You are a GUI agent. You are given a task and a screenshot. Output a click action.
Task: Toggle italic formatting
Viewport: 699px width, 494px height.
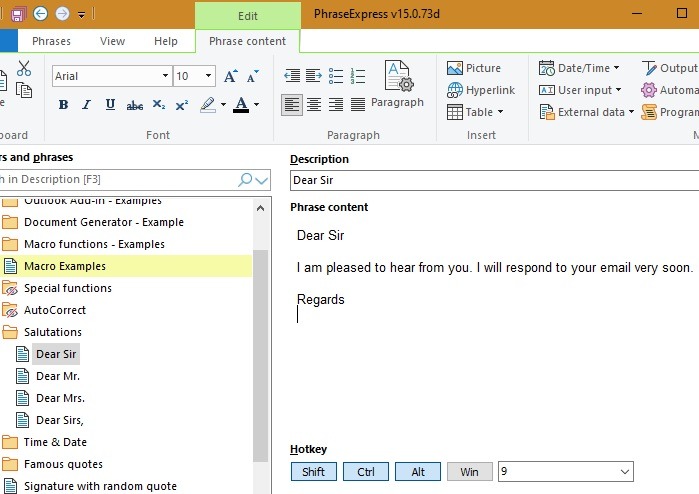click(x=86, y=105)
